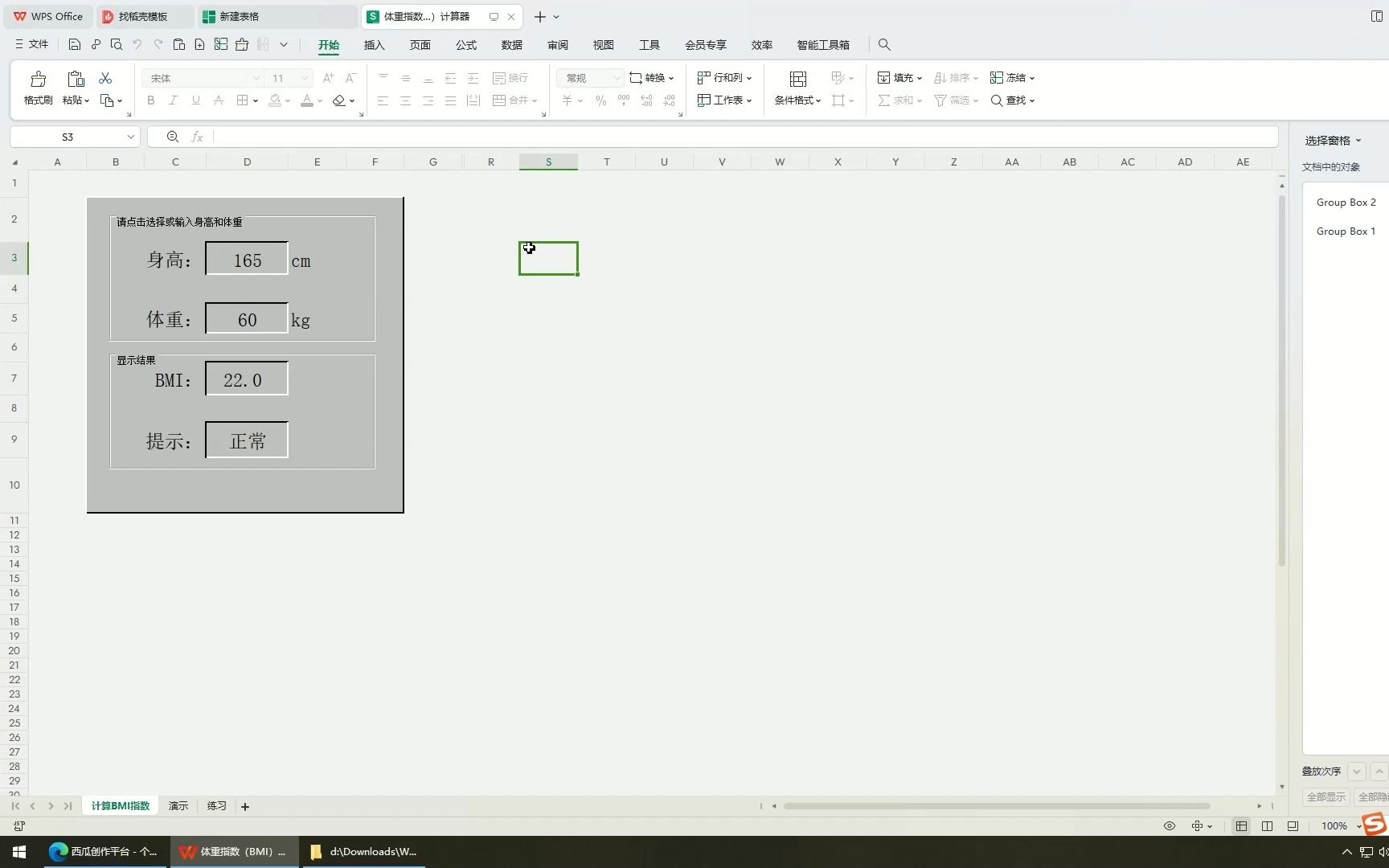Open the number format 常规 dropdown
Screen dimensions: 1389x868
(x=617, y=78)
